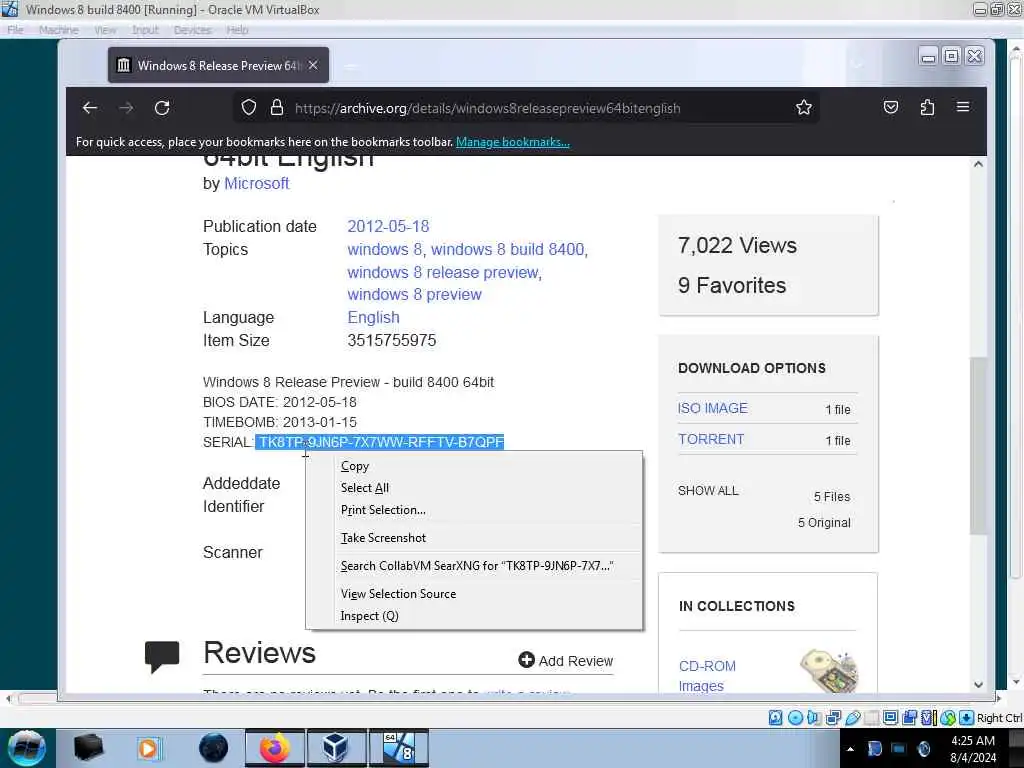Click the page vertical scrollbar thumb

(x=978, y=445)
